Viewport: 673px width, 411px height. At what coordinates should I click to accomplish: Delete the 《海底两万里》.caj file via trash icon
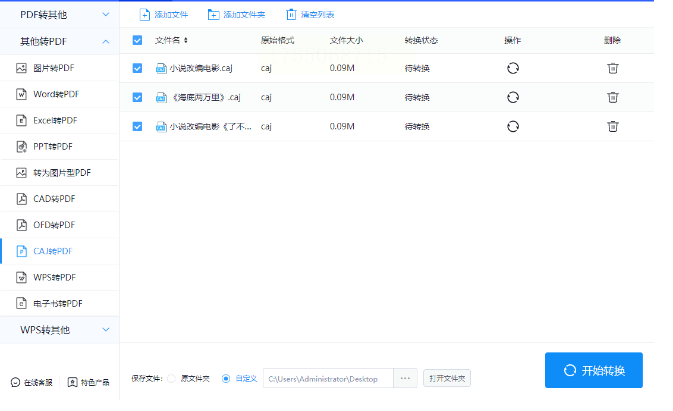click(x=613, y=97)
